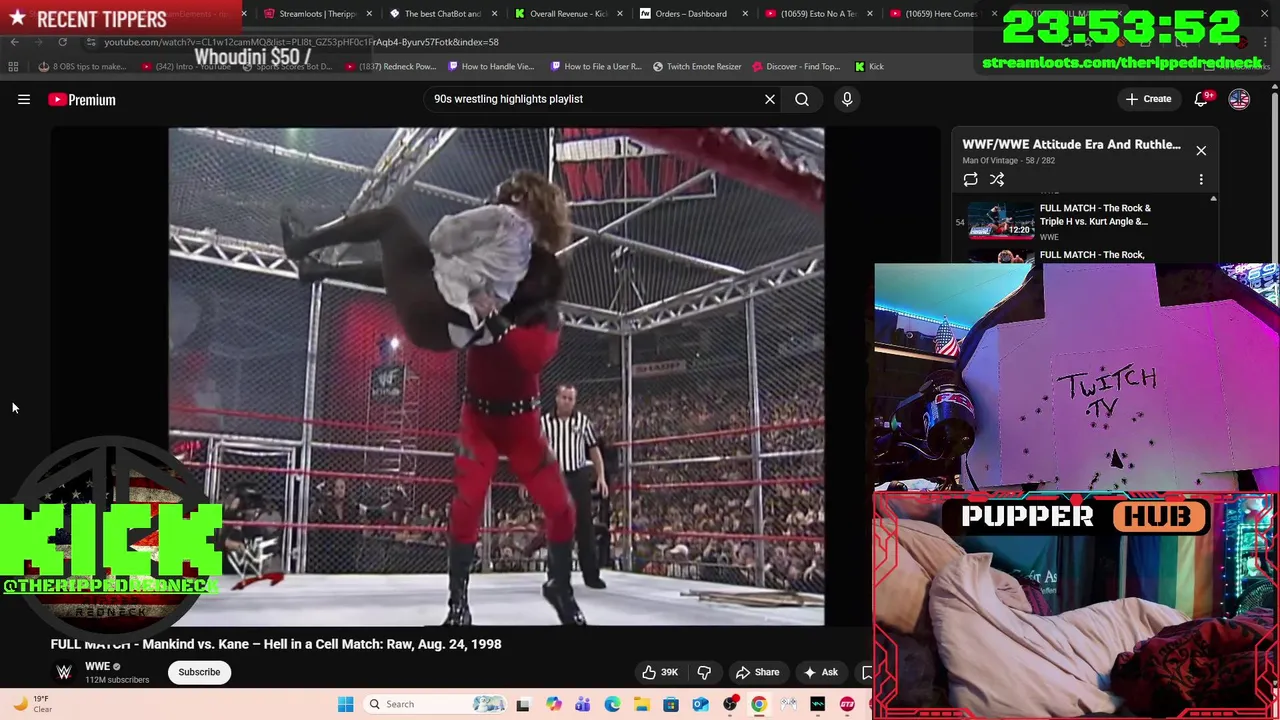Share this video

tap(757, 672)
